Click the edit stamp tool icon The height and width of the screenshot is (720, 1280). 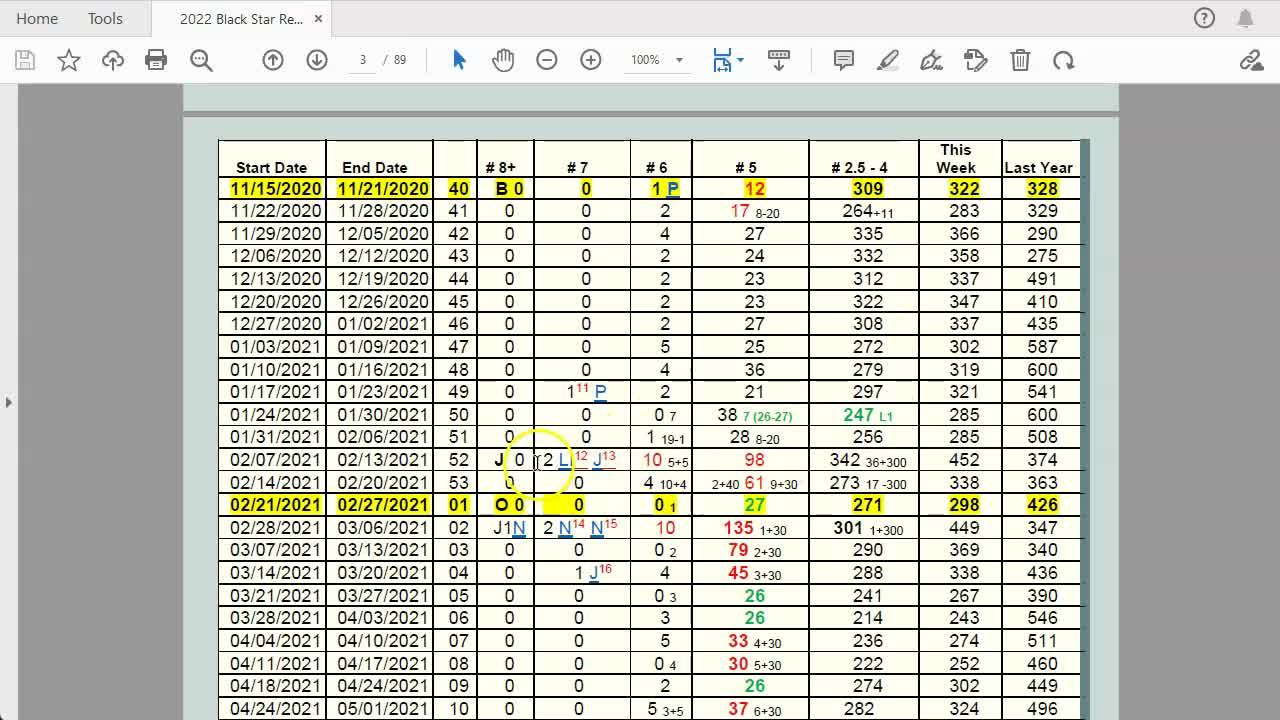(976, 60)
